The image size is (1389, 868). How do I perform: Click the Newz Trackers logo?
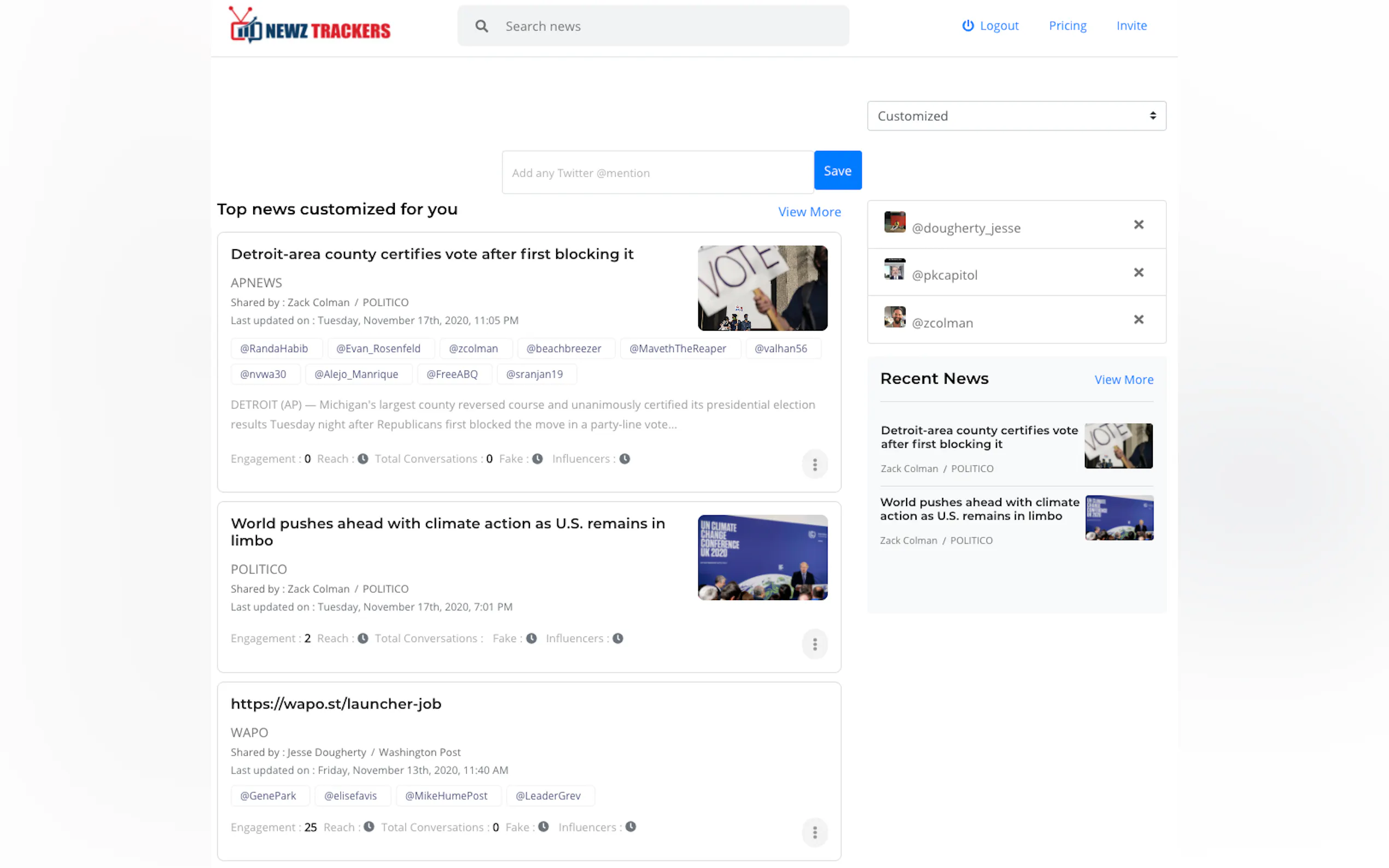coord(310,26)
